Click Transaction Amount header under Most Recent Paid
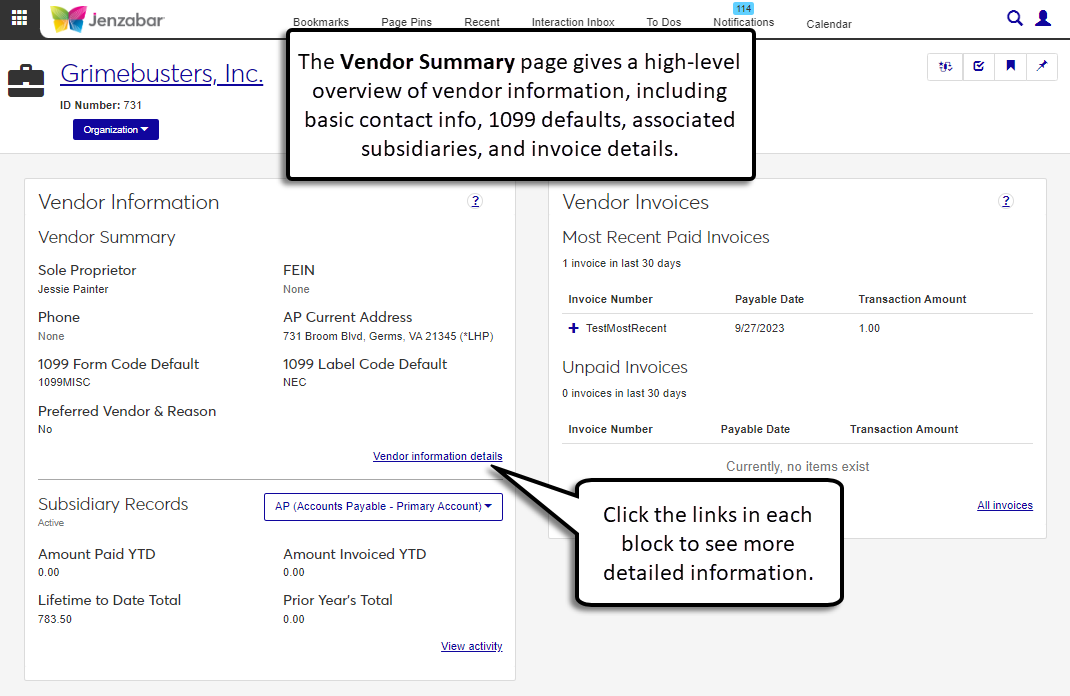This screenshot has height=696, width=1070. point(912,299)
